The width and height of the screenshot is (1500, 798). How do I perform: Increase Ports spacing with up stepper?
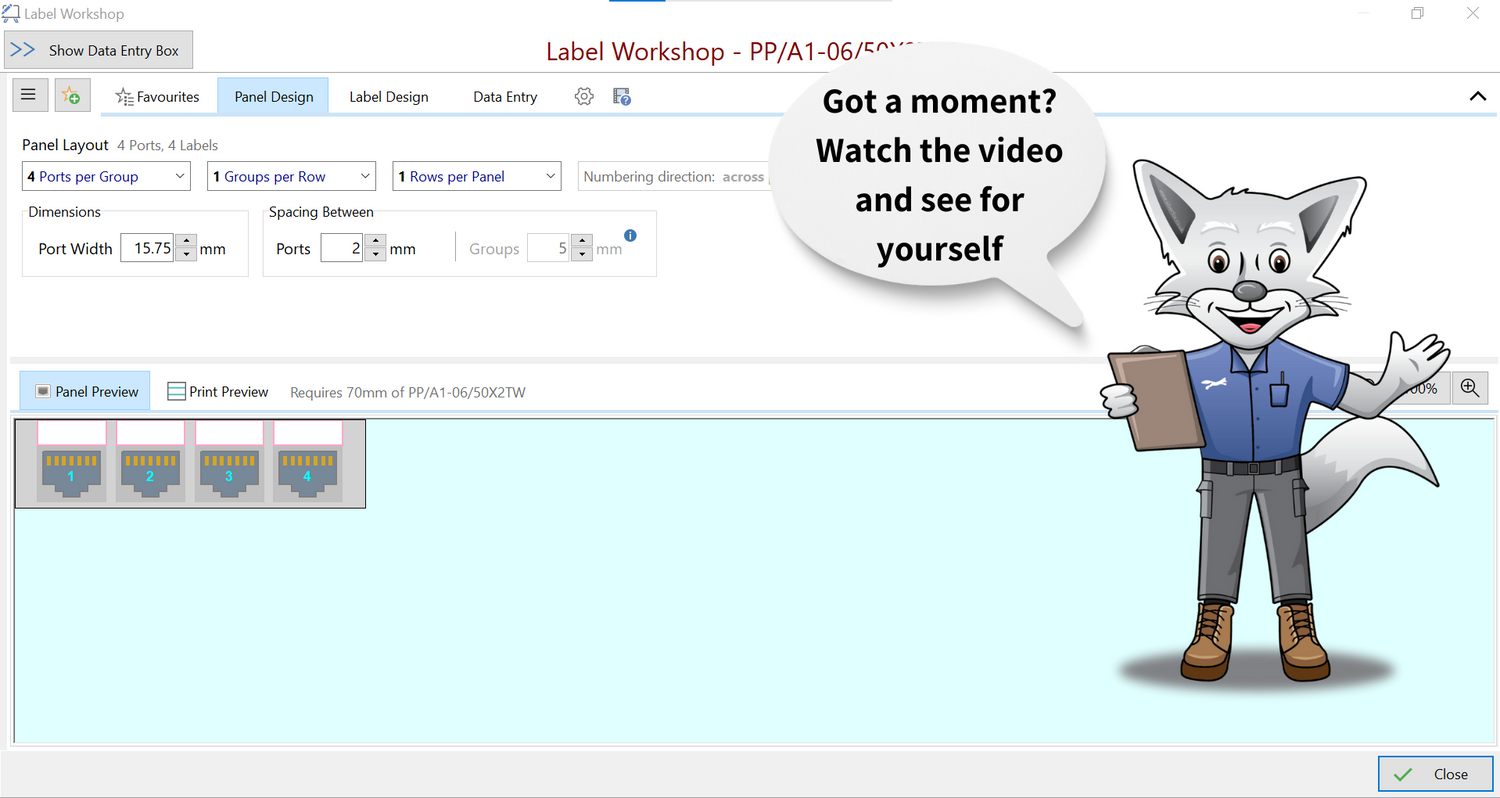(375, 242)
